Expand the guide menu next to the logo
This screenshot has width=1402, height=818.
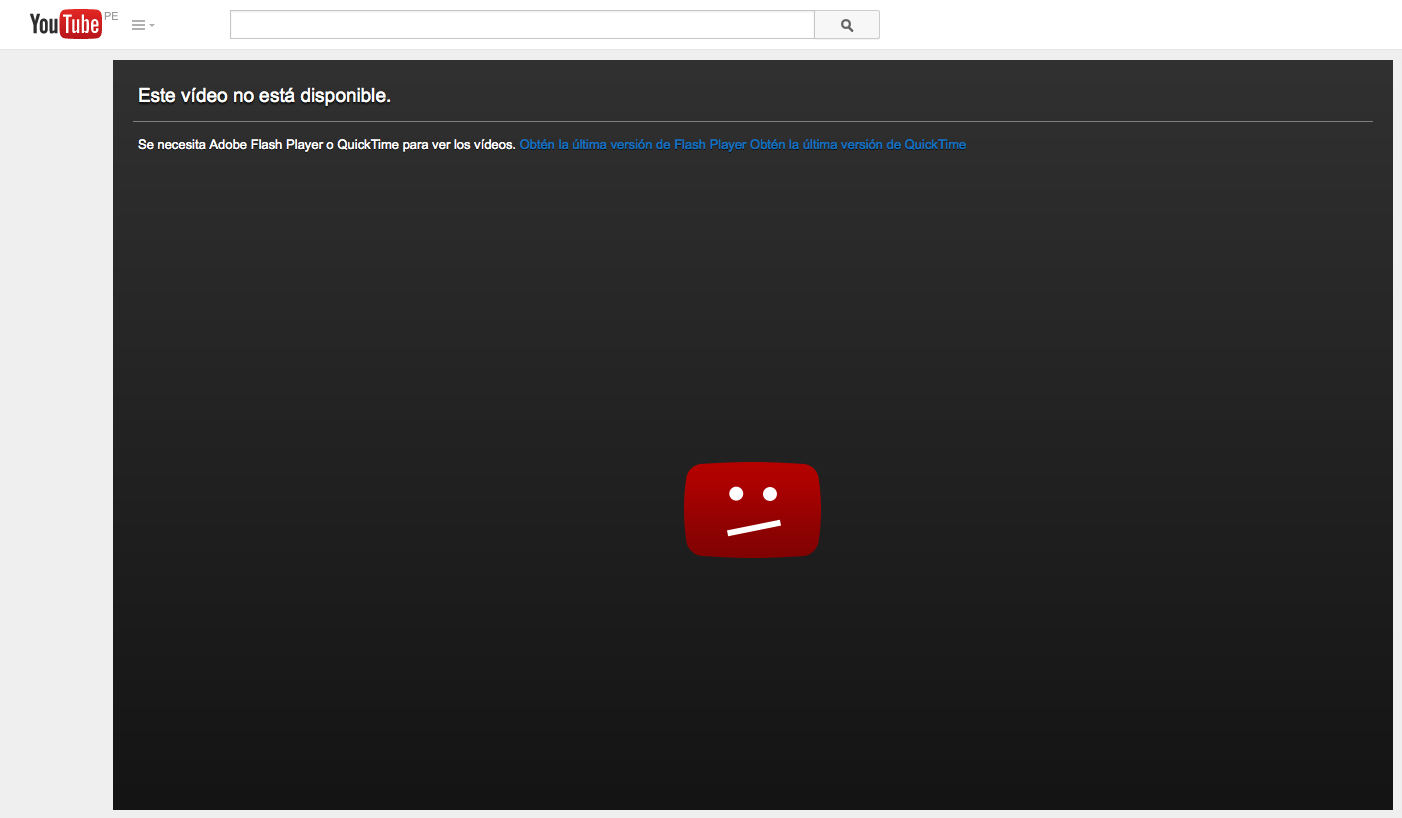pos(143,25)
